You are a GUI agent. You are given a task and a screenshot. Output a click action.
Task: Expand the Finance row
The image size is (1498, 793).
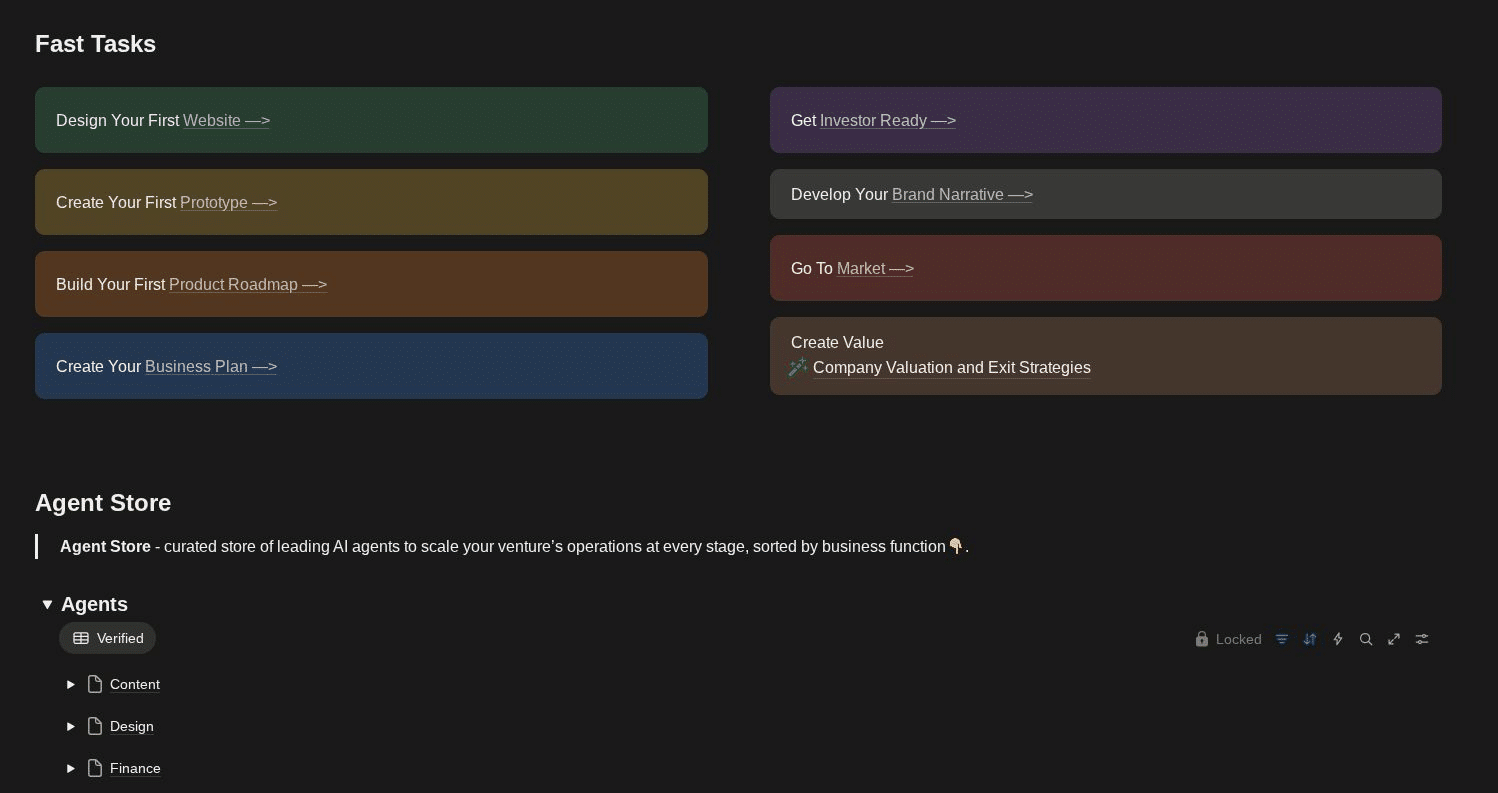pyautogui.click(x=71, y=768)
